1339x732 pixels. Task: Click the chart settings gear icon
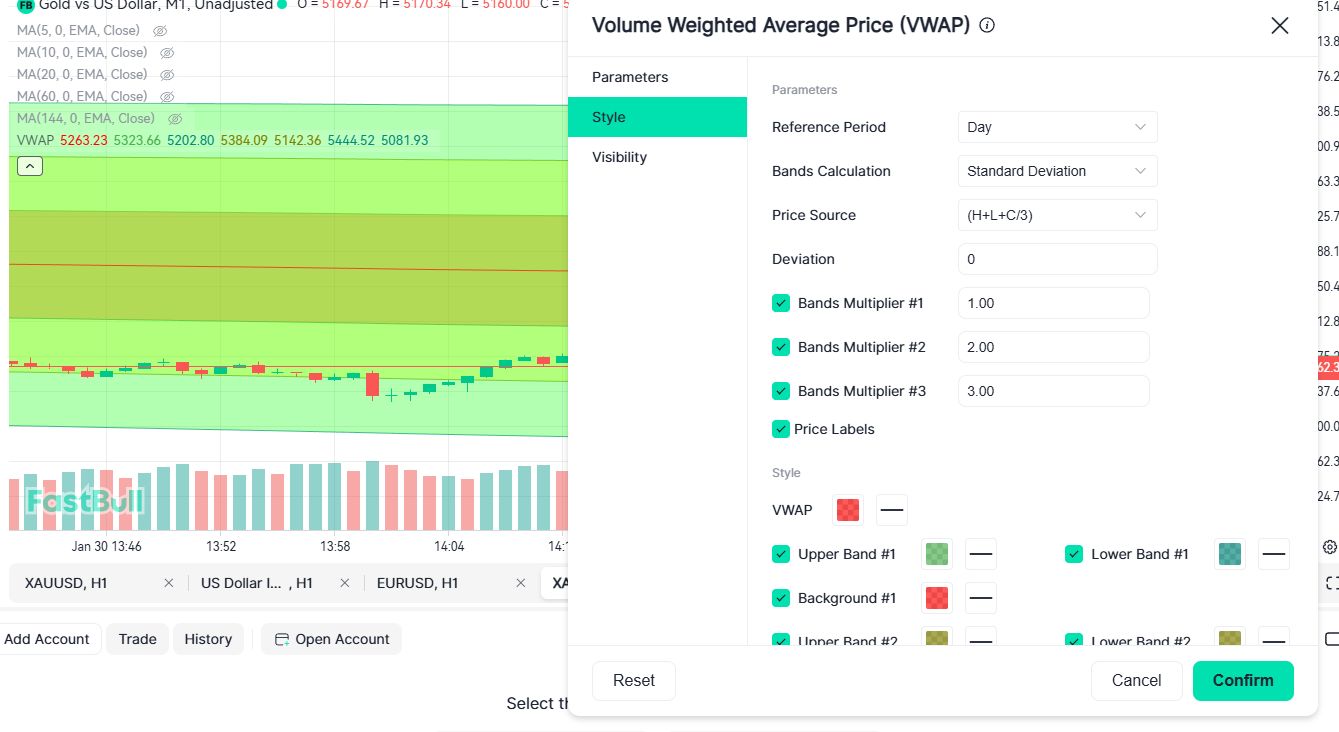(1329, 547)
